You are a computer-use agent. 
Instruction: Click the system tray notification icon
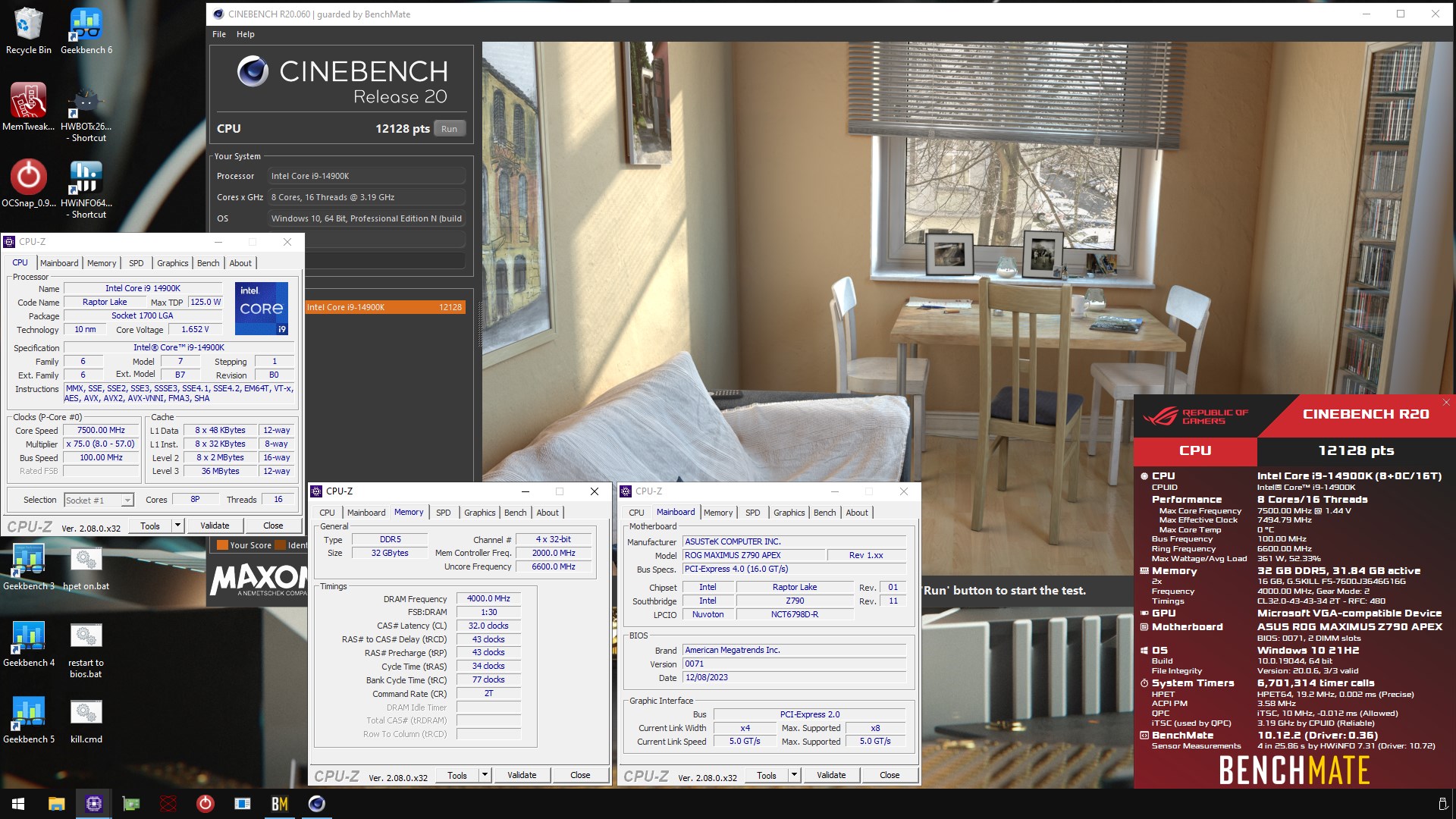[x=1442, y=804]
